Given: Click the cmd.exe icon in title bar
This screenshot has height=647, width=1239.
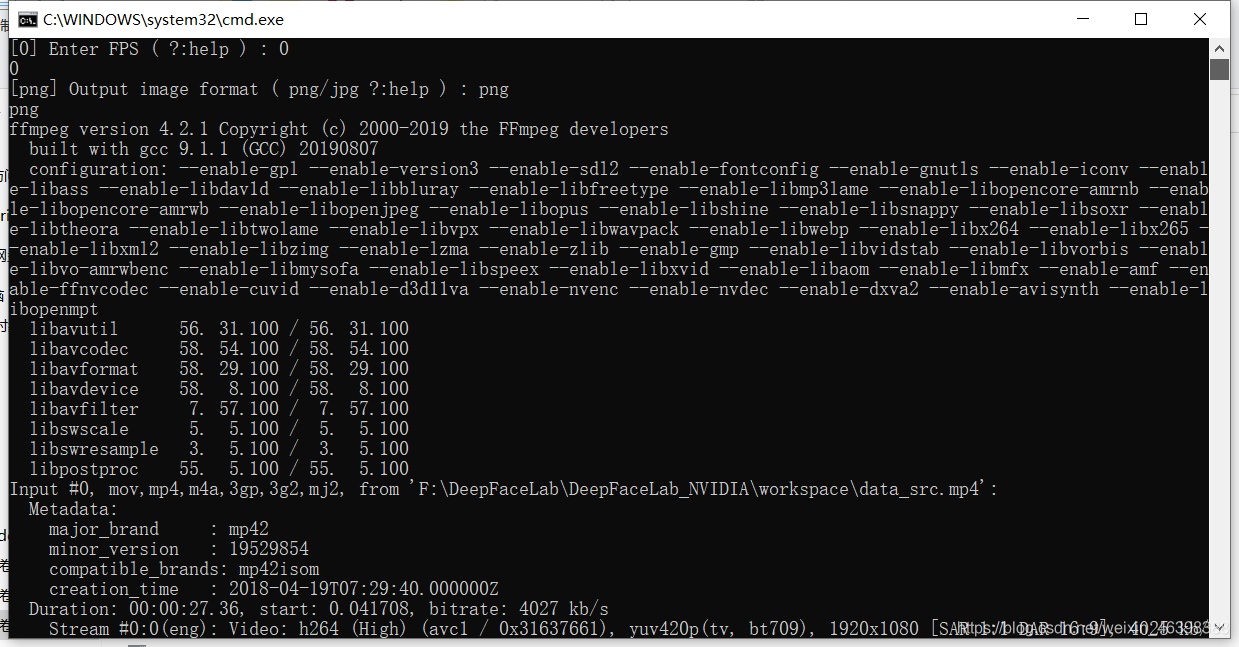Looking at the screenshot, I should 28,19.
